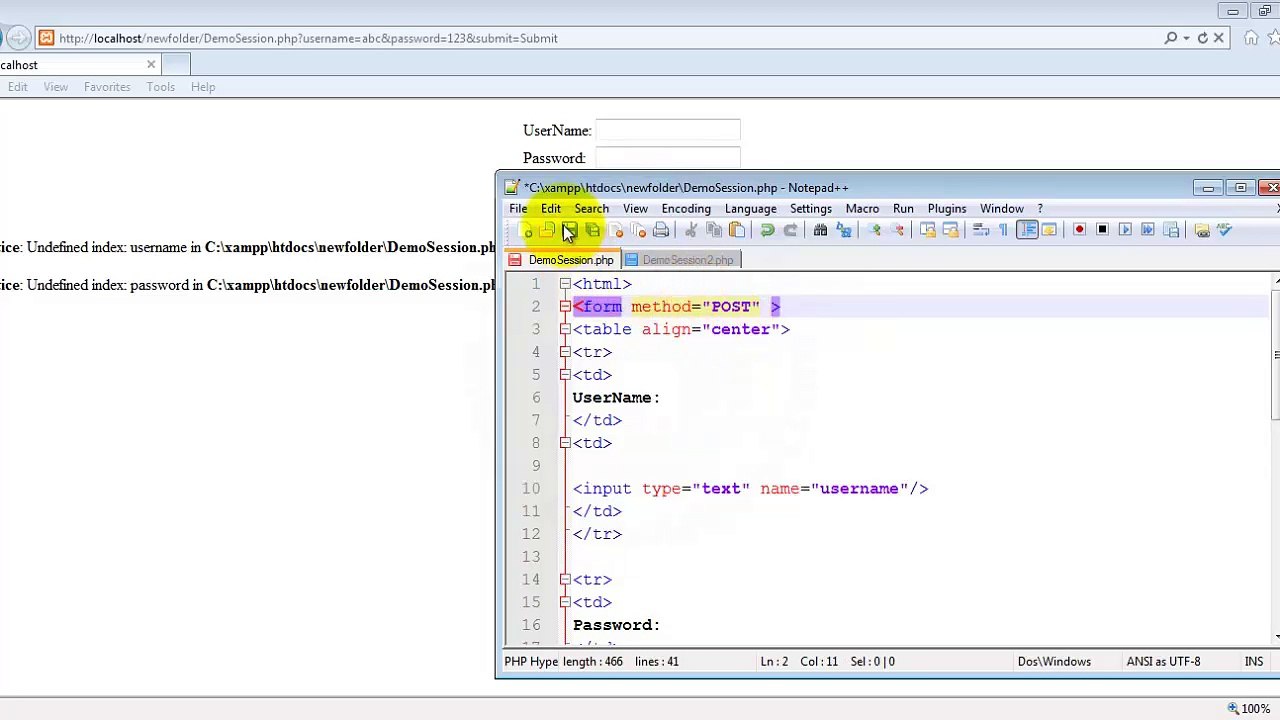The height and width of the screenshot is (720, 1280).
Task: Click the ANSI as UTF-8 status entry
Action: [1163, 661]
